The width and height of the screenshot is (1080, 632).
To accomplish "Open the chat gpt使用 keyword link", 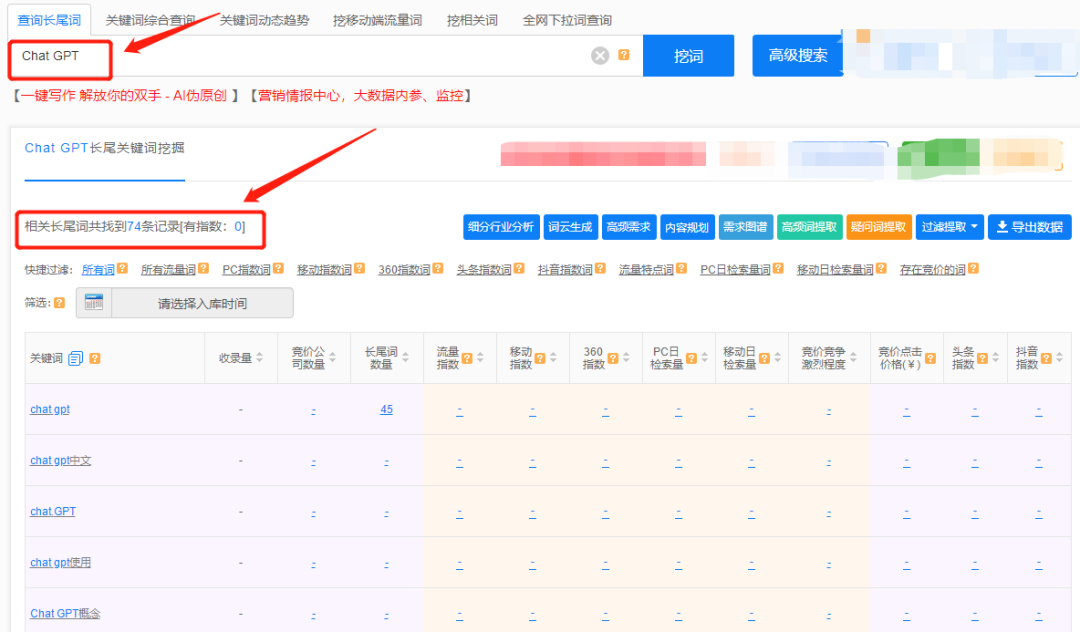I will 61,562.
